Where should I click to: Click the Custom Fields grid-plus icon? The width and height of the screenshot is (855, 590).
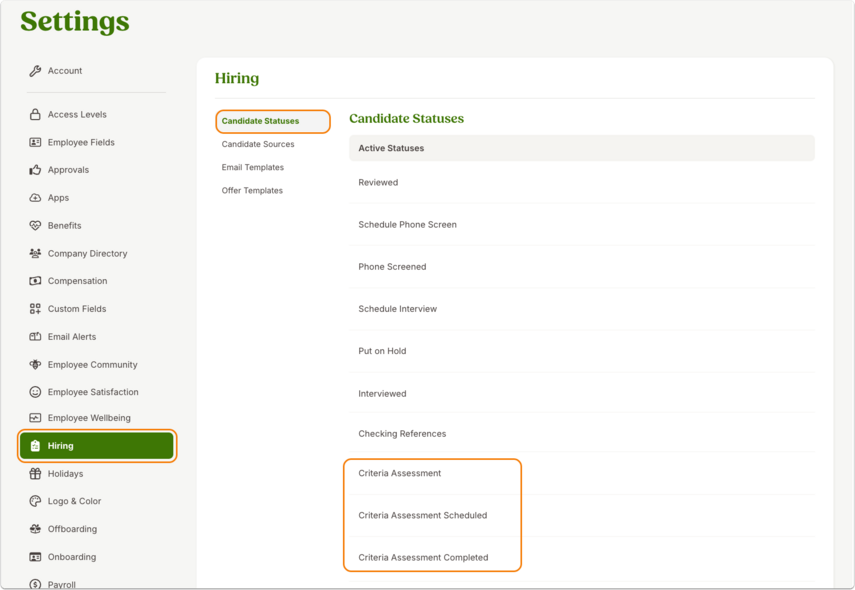point(35,309)
